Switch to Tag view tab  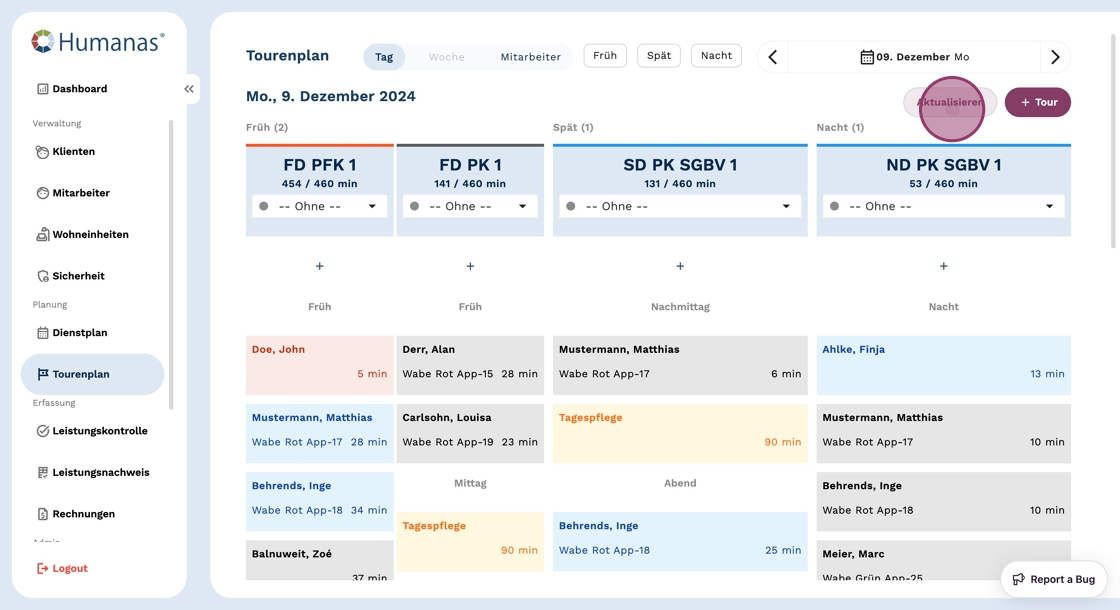click(384, 56)
